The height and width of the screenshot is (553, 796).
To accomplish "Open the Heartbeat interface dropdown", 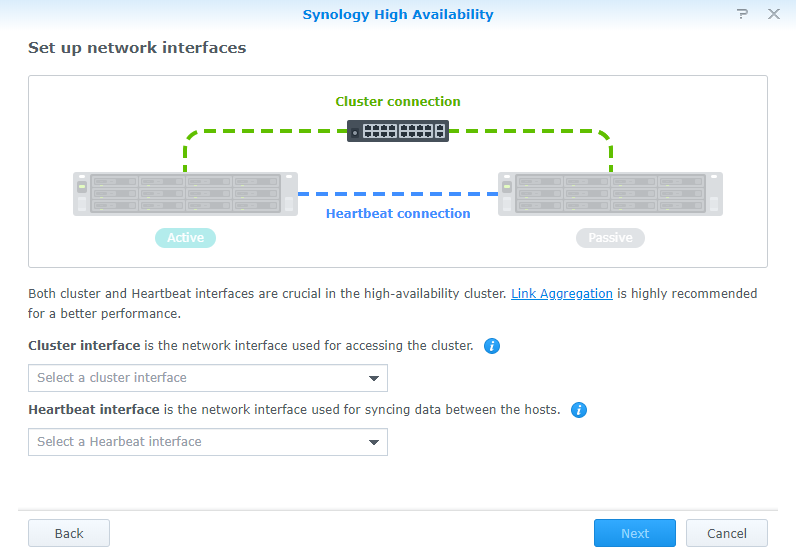I will 208,442.
